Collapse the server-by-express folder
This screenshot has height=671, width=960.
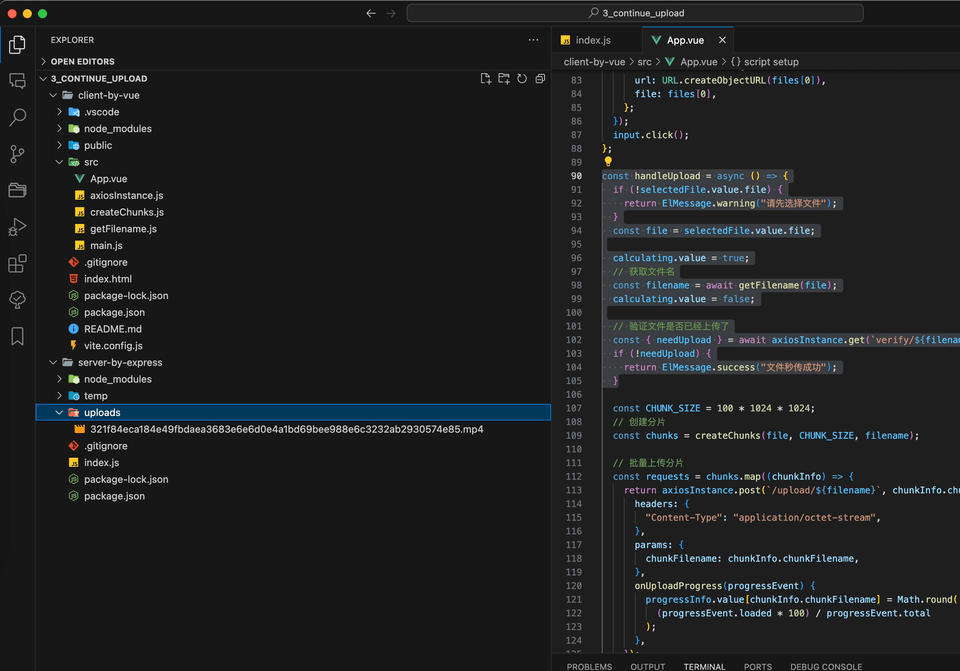tap(293, 362)
